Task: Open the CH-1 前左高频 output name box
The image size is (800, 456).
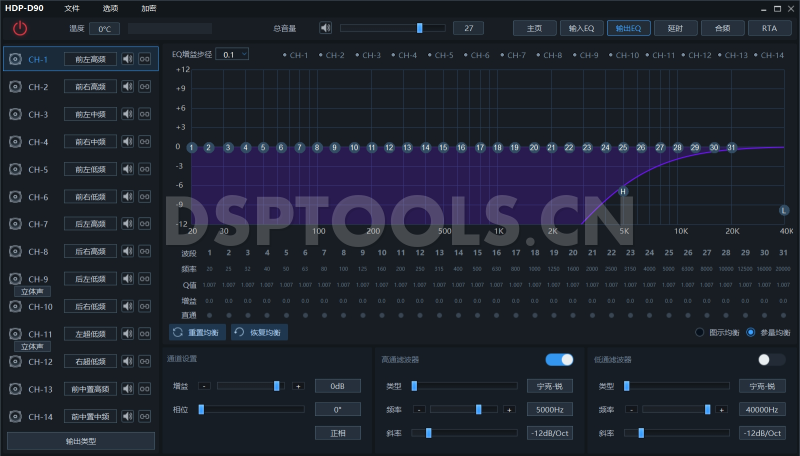Action: click(x=90, y=60)
